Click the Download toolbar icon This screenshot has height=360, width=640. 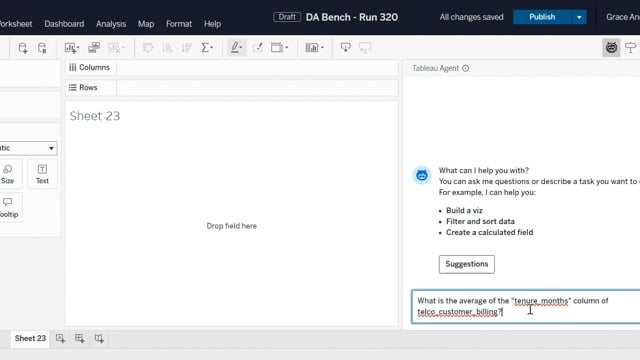(346, 47)
